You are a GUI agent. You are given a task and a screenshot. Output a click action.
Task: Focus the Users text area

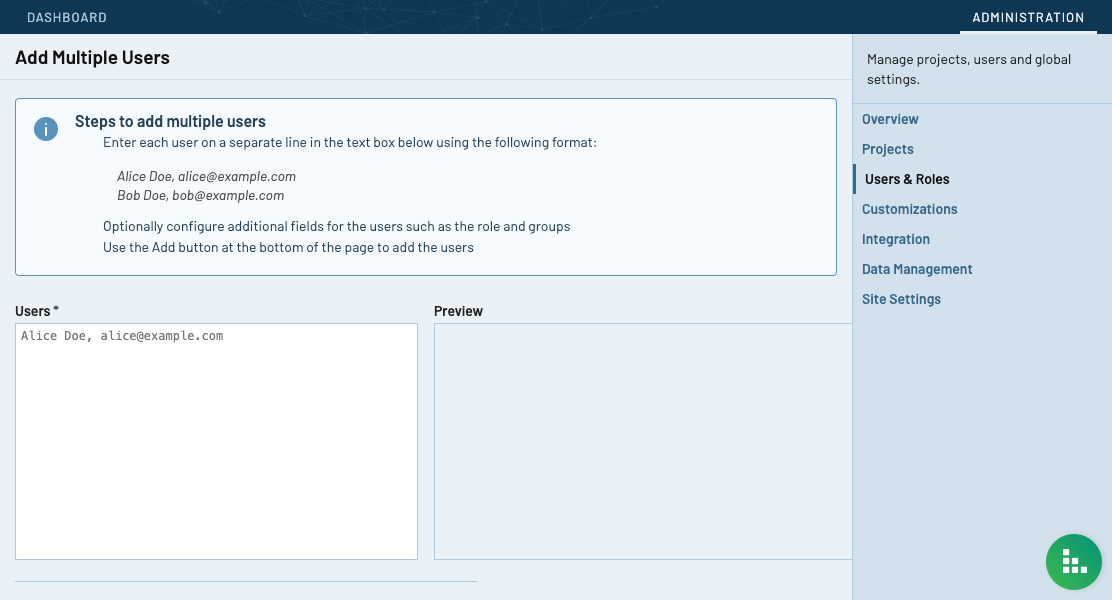pos(216,441)
